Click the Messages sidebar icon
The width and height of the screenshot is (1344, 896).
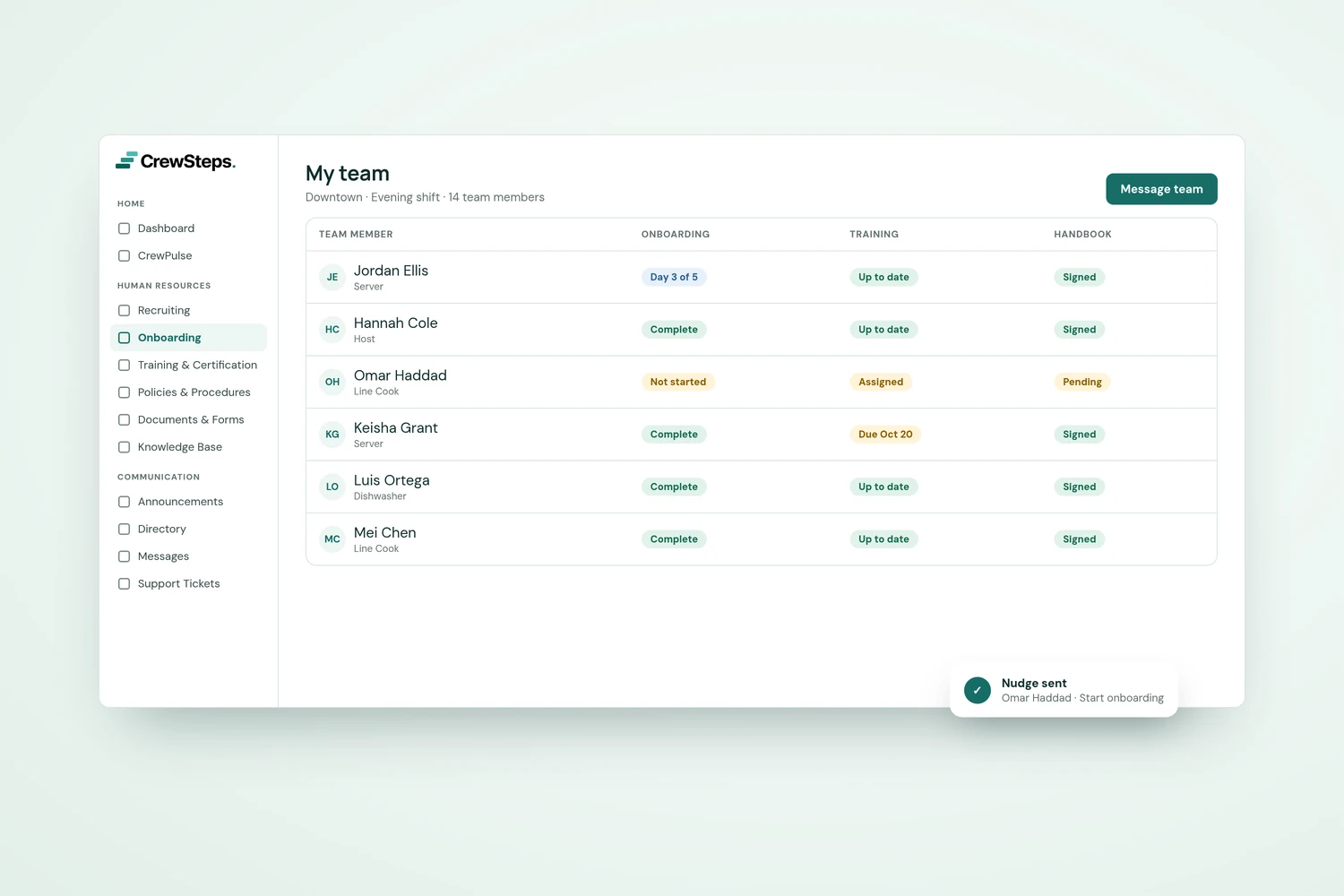tap(125, 556)
